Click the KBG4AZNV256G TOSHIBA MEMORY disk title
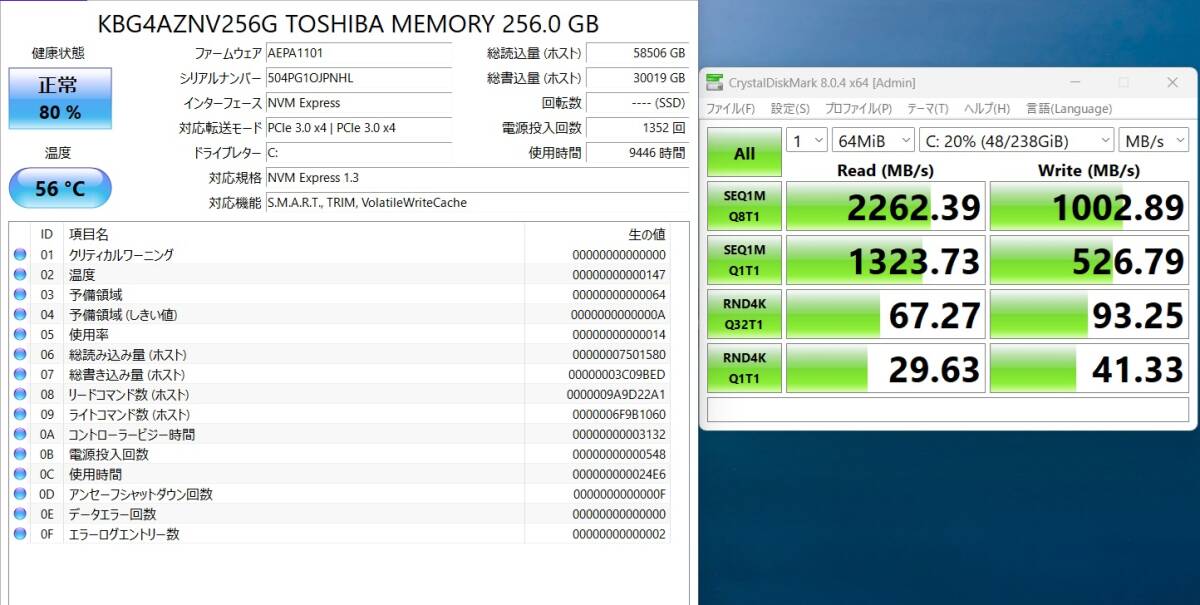This screenshot has height=605, width=1200. (348, 22)
